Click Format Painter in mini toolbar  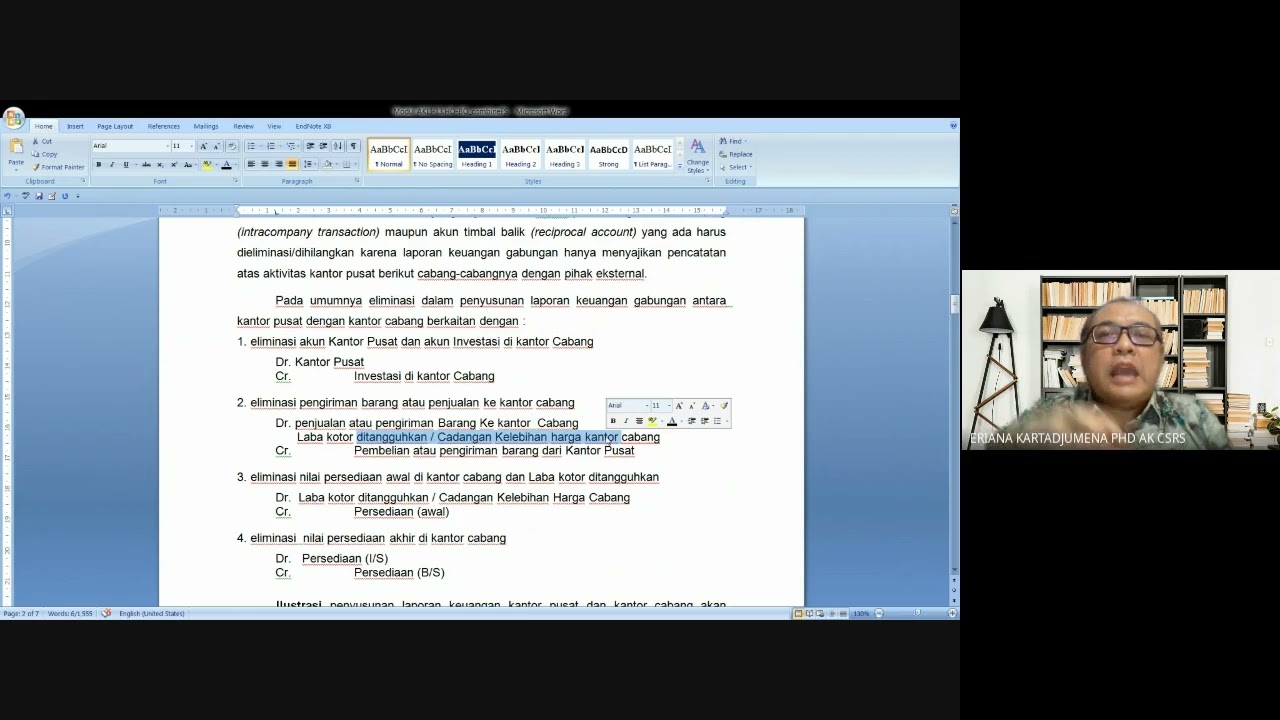[x=724, y=406]
